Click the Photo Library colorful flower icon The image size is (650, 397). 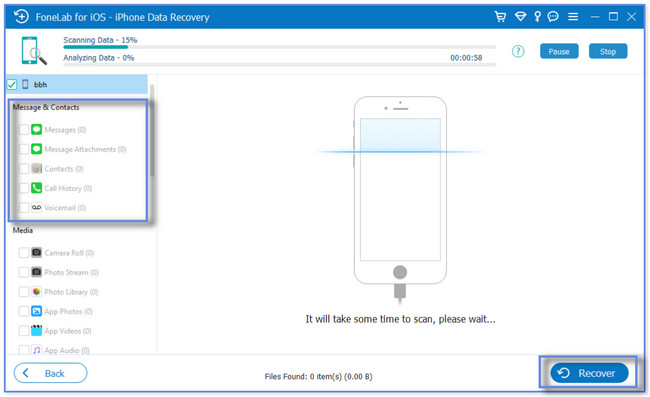(36, 291)
